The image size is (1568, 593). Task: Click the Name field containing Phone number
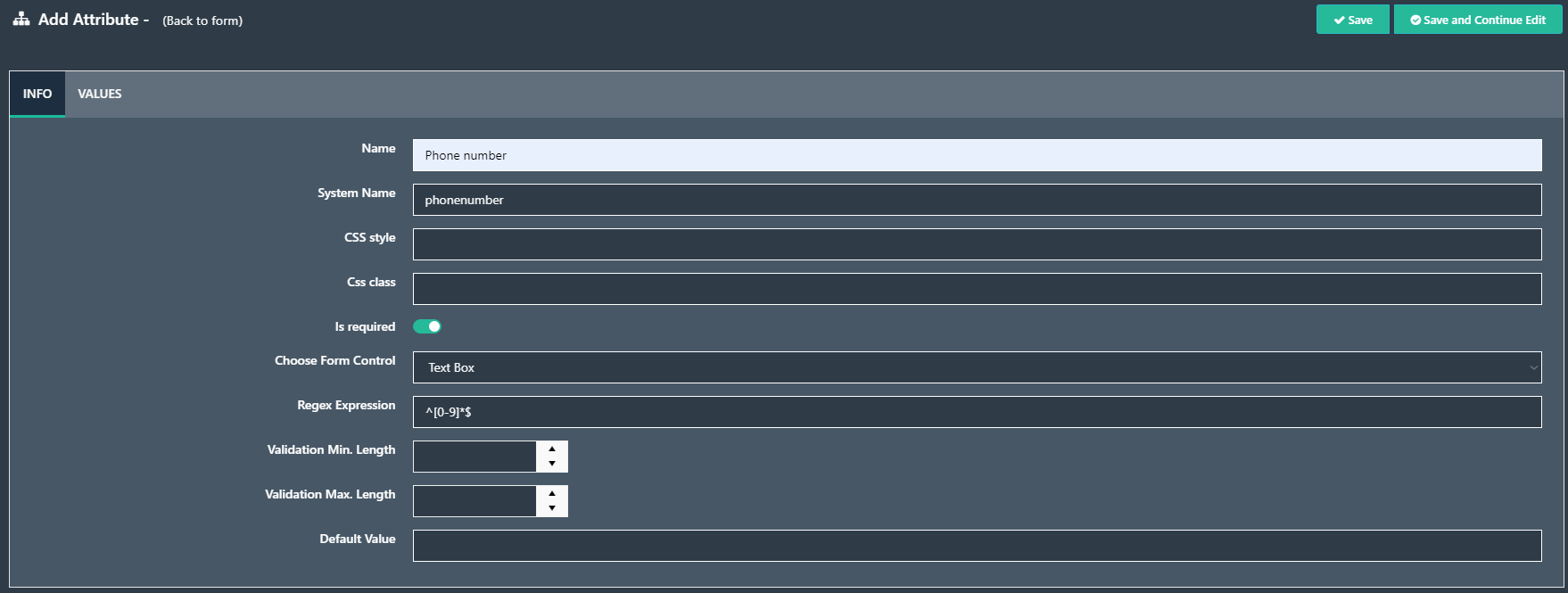click(977, 155)
